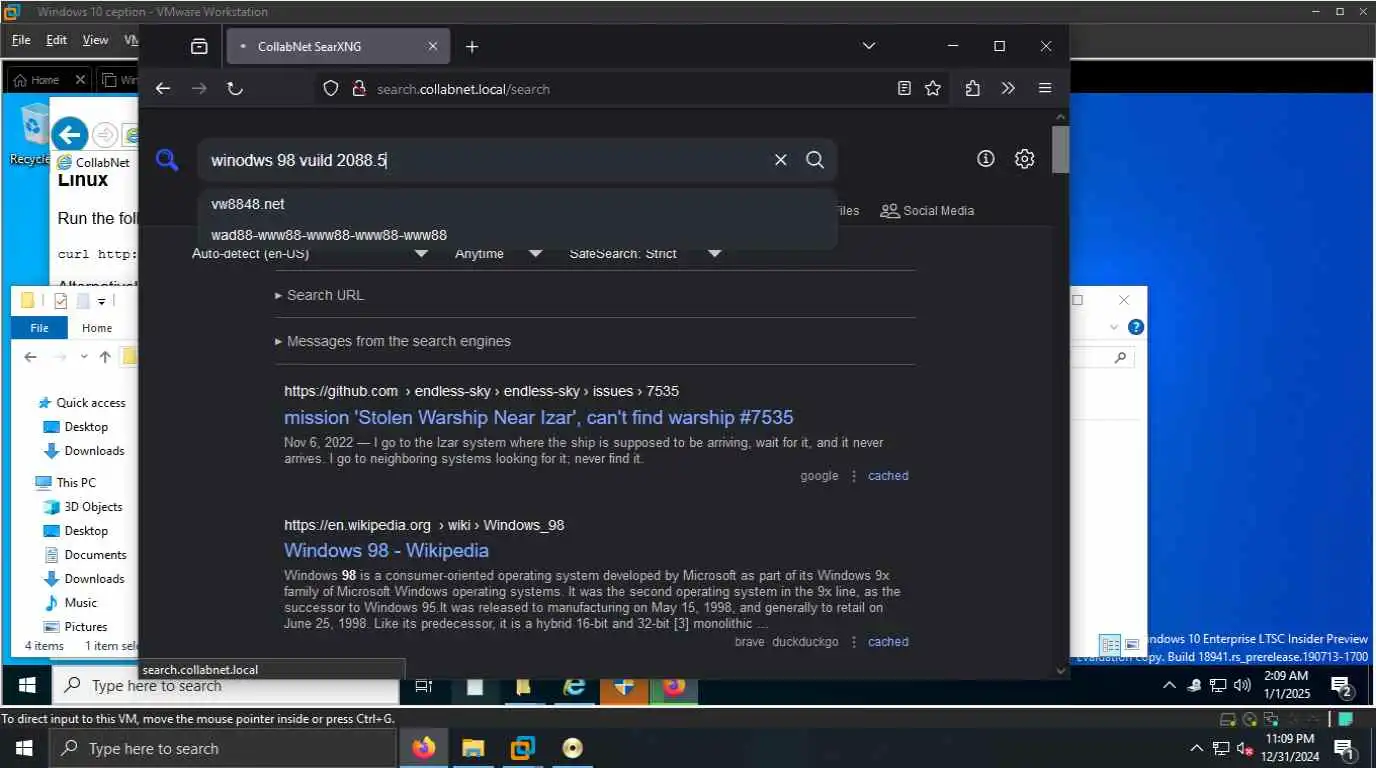Click the en.wikipedia.org Windows_98 result URL

[x=424, y=525]
